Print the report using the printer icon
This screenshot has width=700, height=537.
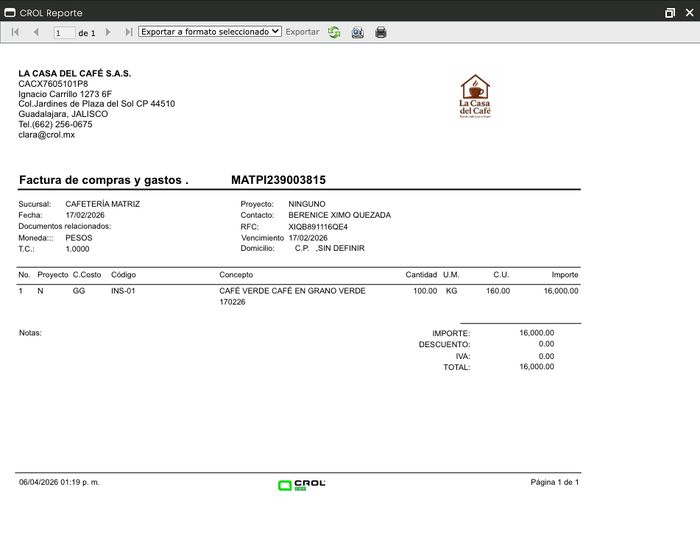pyautogui.click(x=380, y=32)
